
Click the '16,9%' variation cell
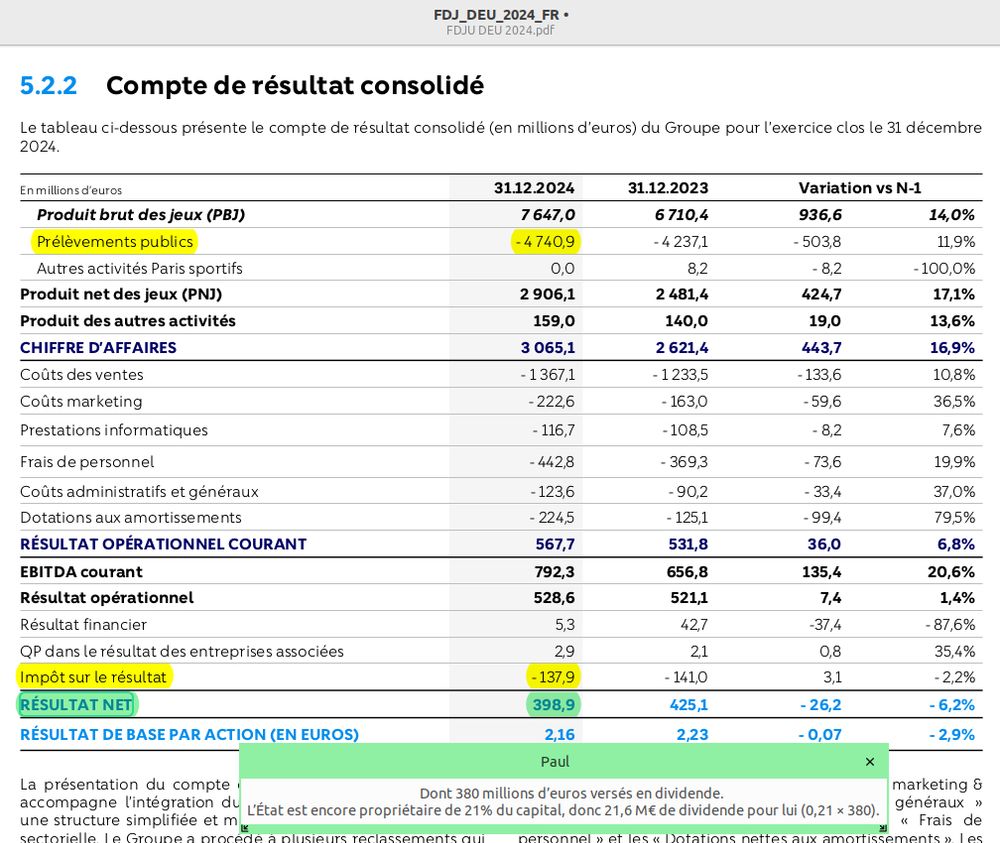952,348
